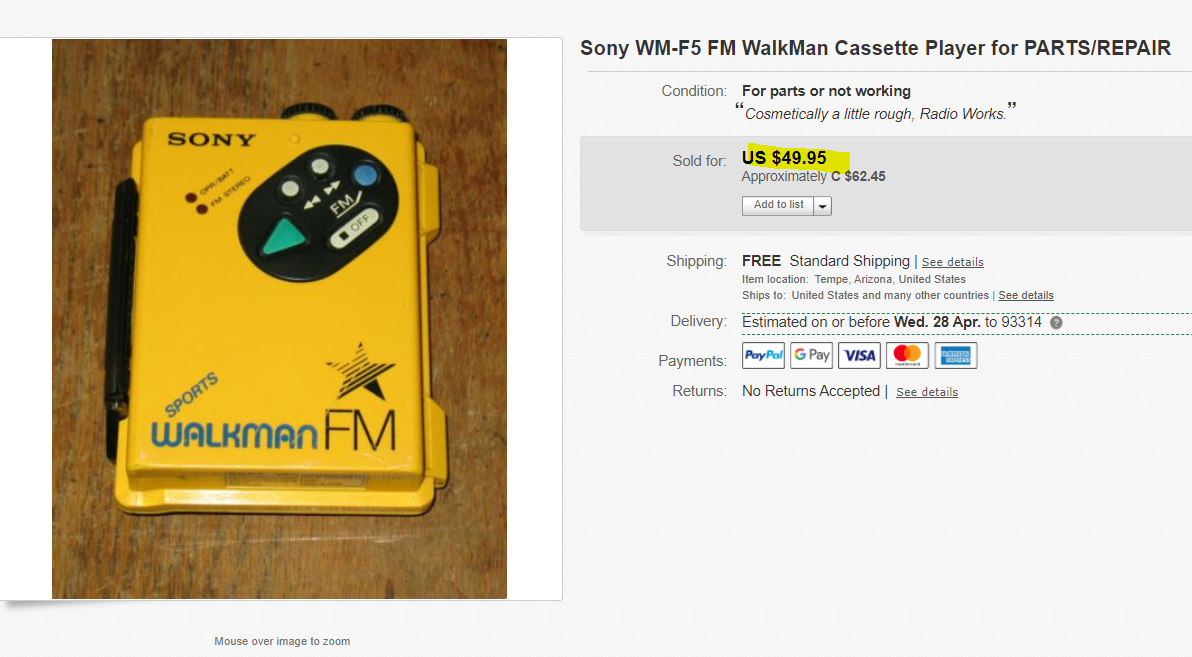The image size is (1192, 657).
Task: Click the Mastercard icon
Action: 908,355
